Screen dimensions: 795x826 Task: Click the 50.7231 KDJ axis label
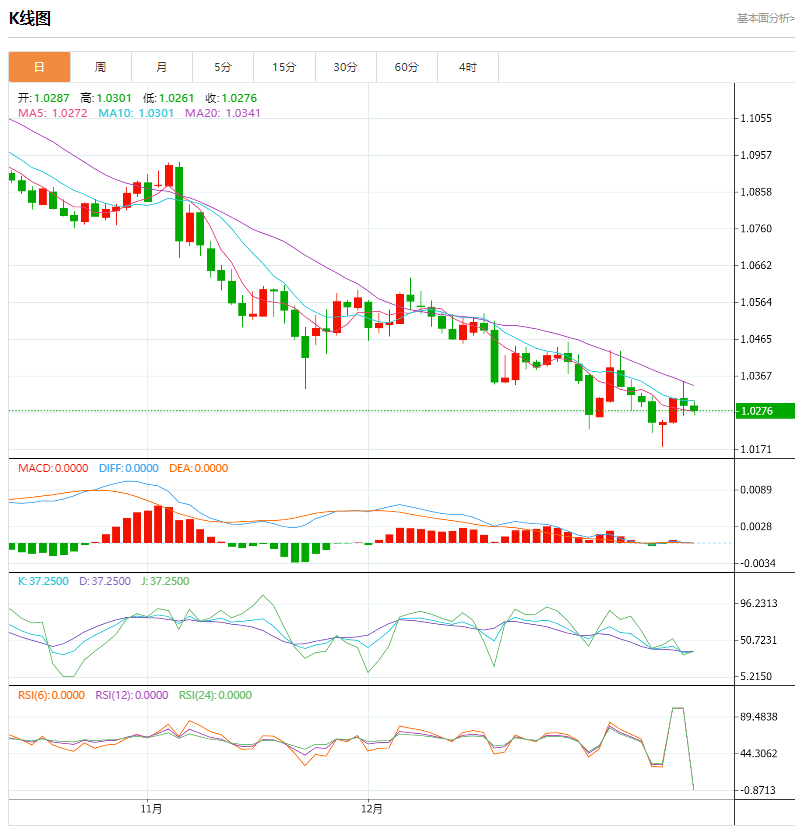pos(759,641)
